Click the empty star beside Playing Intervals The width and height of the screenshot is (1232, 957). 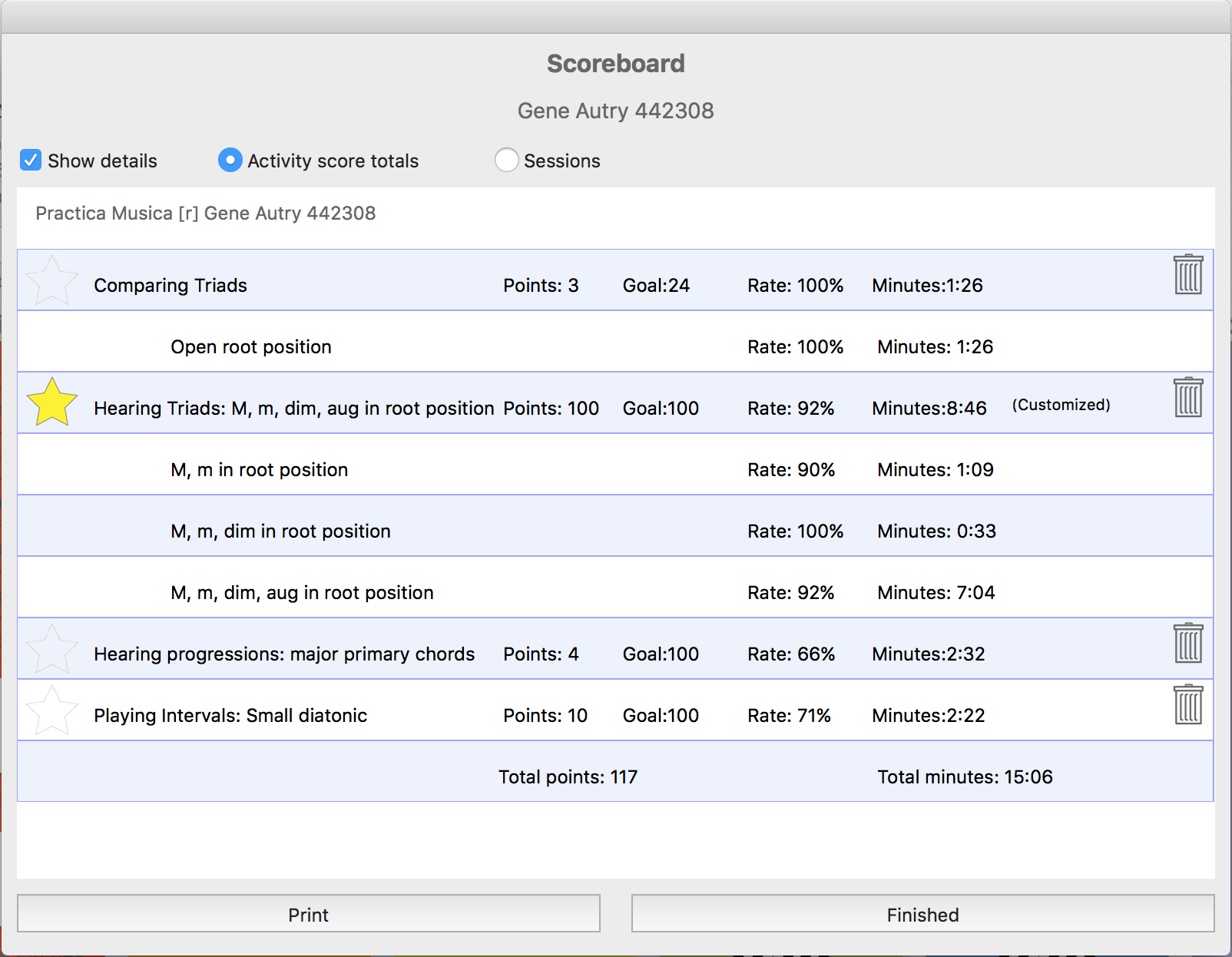(x=52, y=710)
